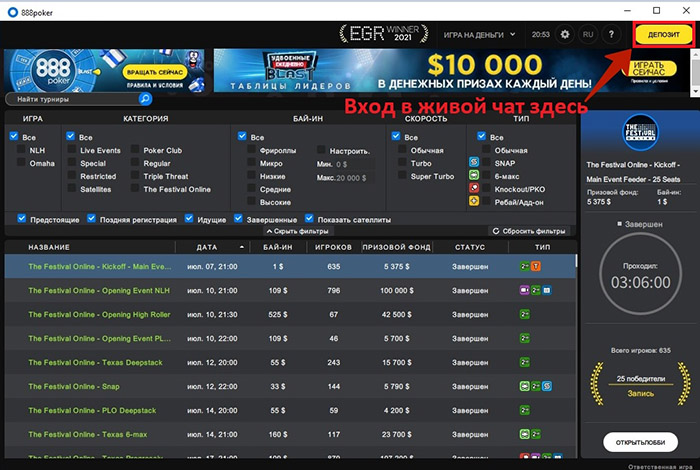Collapse filters via Скрыть фильтры
Viewport: 700px width, 470px height.
298,231
